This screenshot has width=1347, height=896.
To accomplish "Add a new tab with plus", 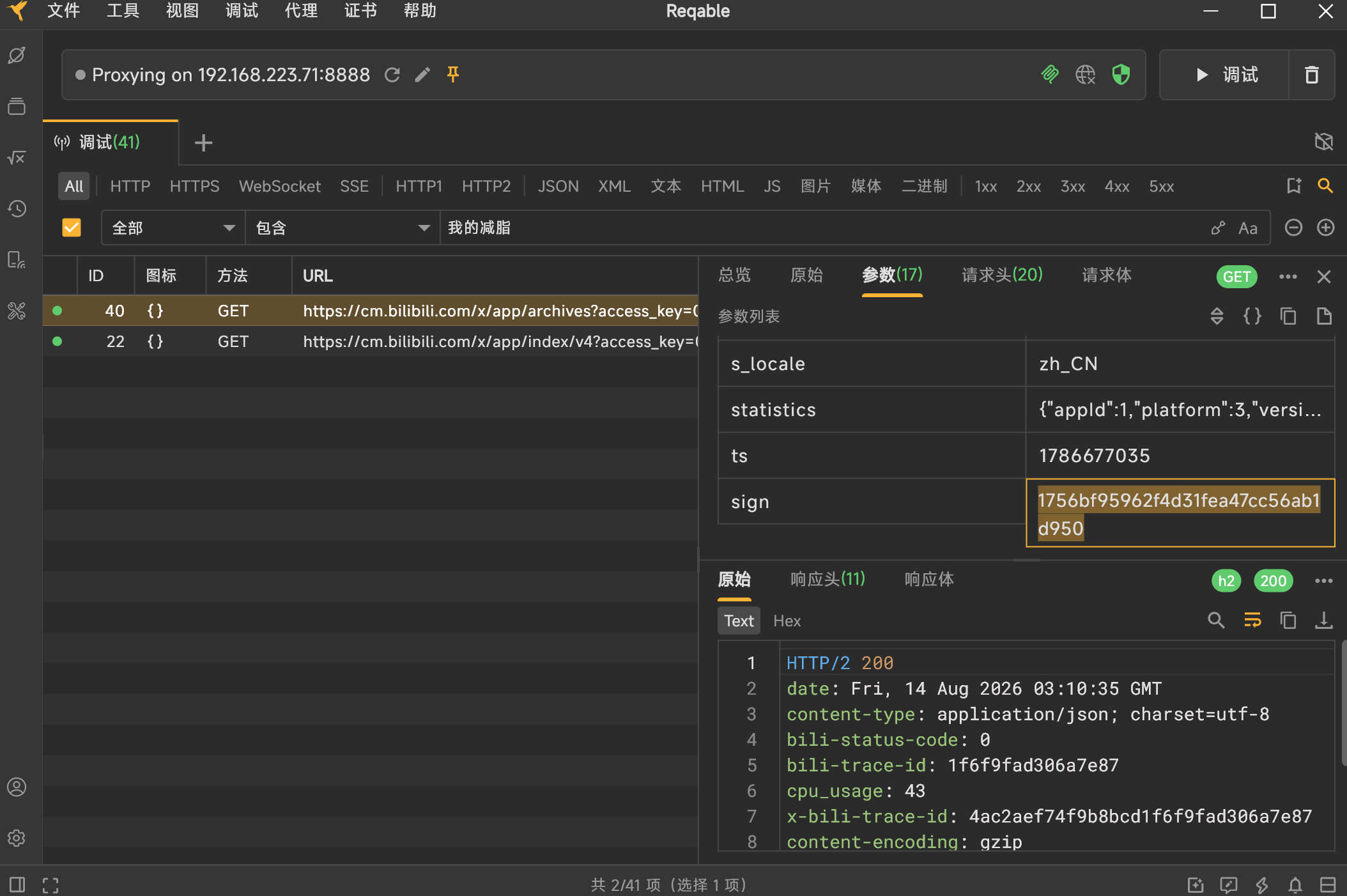I will [x=203, y=143].
